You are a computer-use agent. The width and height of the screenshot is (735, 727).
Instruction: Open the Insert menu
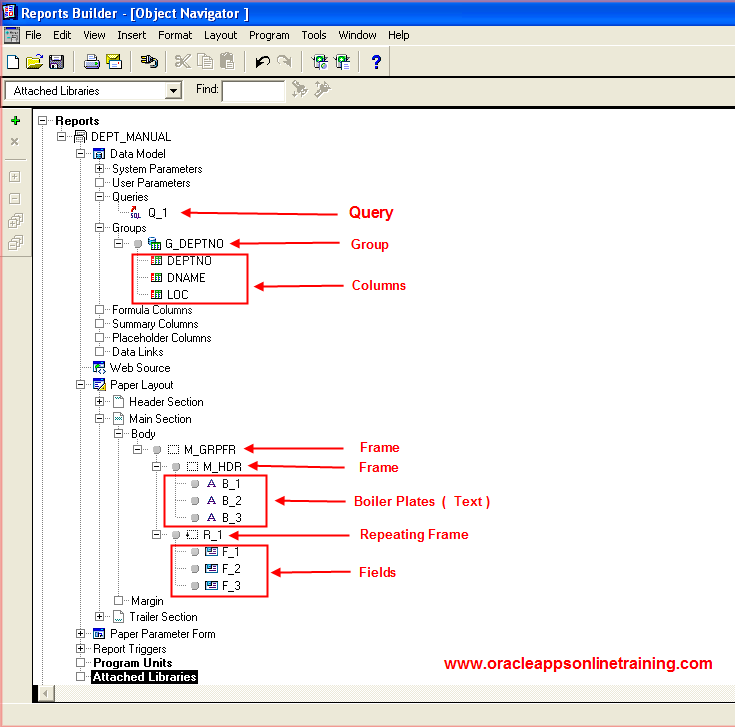coord(131,35)
